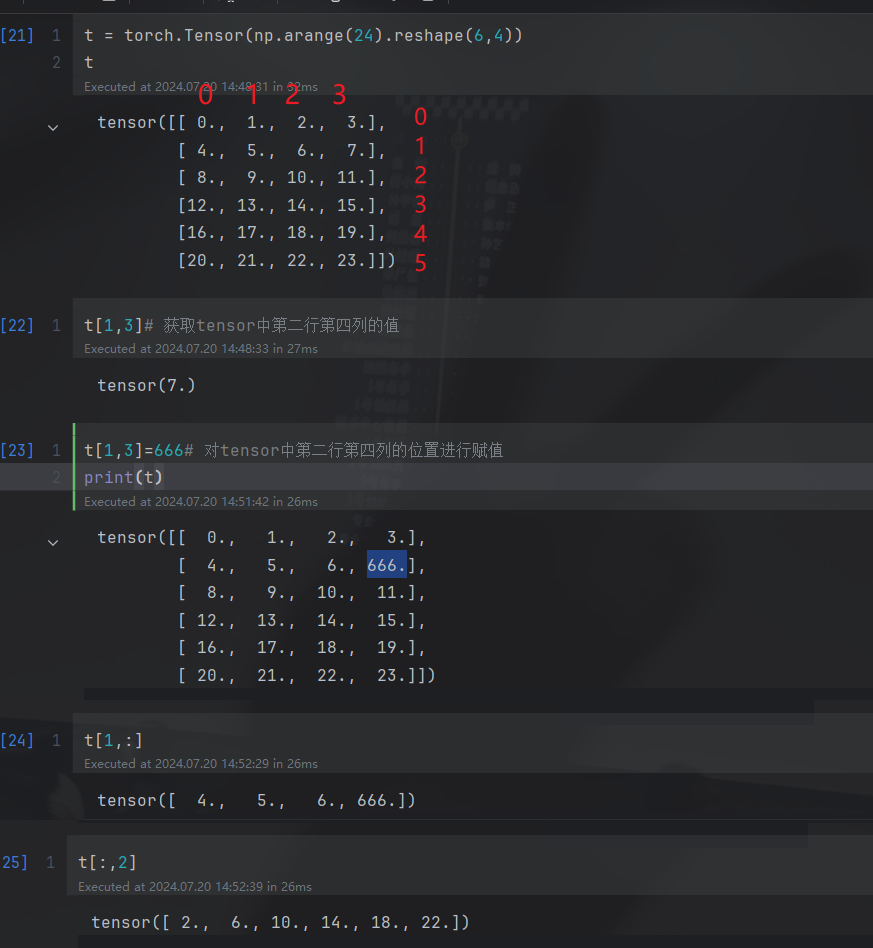Click the t[:,2] code in cell 25
The width and height of the screenshot is (873, 948).
(108, 862)
